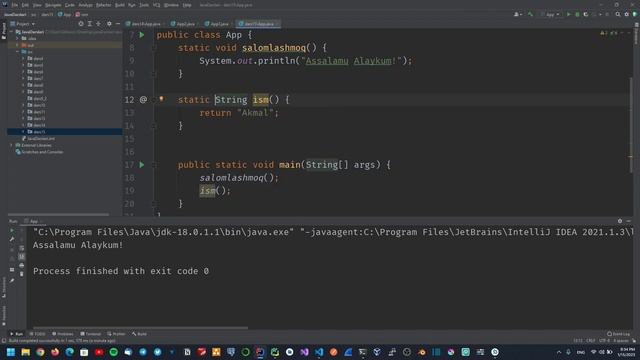Expand the .idea folder
640x360 pixels.
[18, 38]
